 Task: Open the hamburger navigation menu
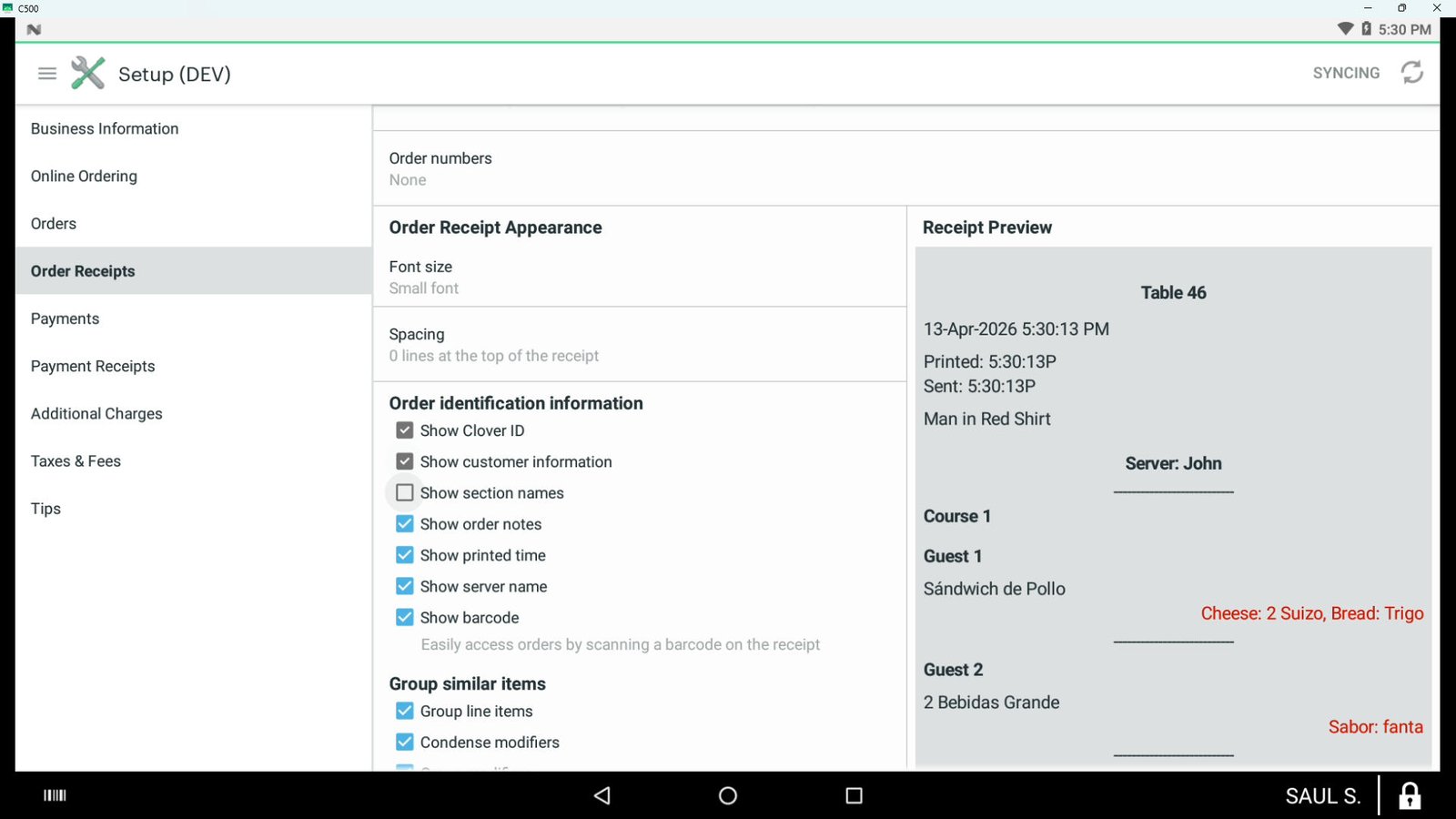(x=47, y=74)
